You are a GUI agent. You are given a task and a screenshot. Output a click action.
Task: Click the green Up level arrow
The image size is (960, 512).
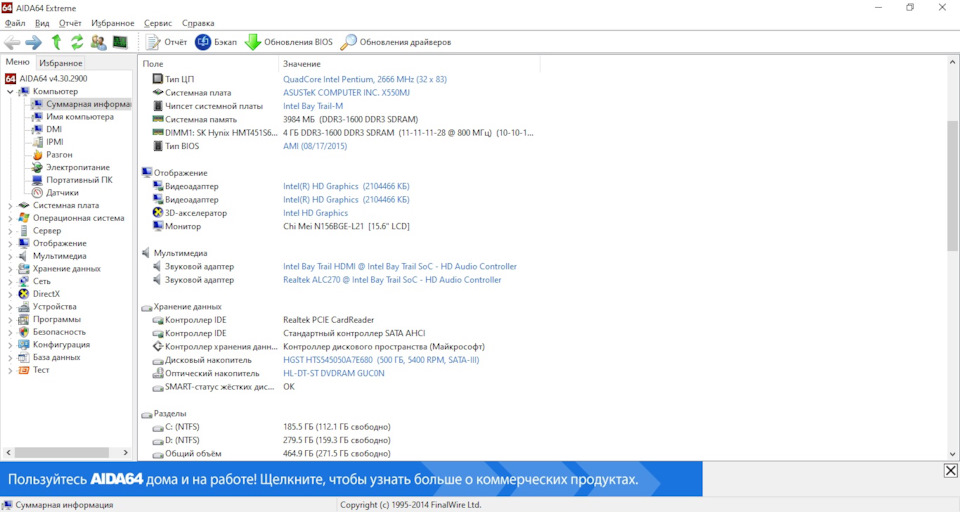coord(56,42)
